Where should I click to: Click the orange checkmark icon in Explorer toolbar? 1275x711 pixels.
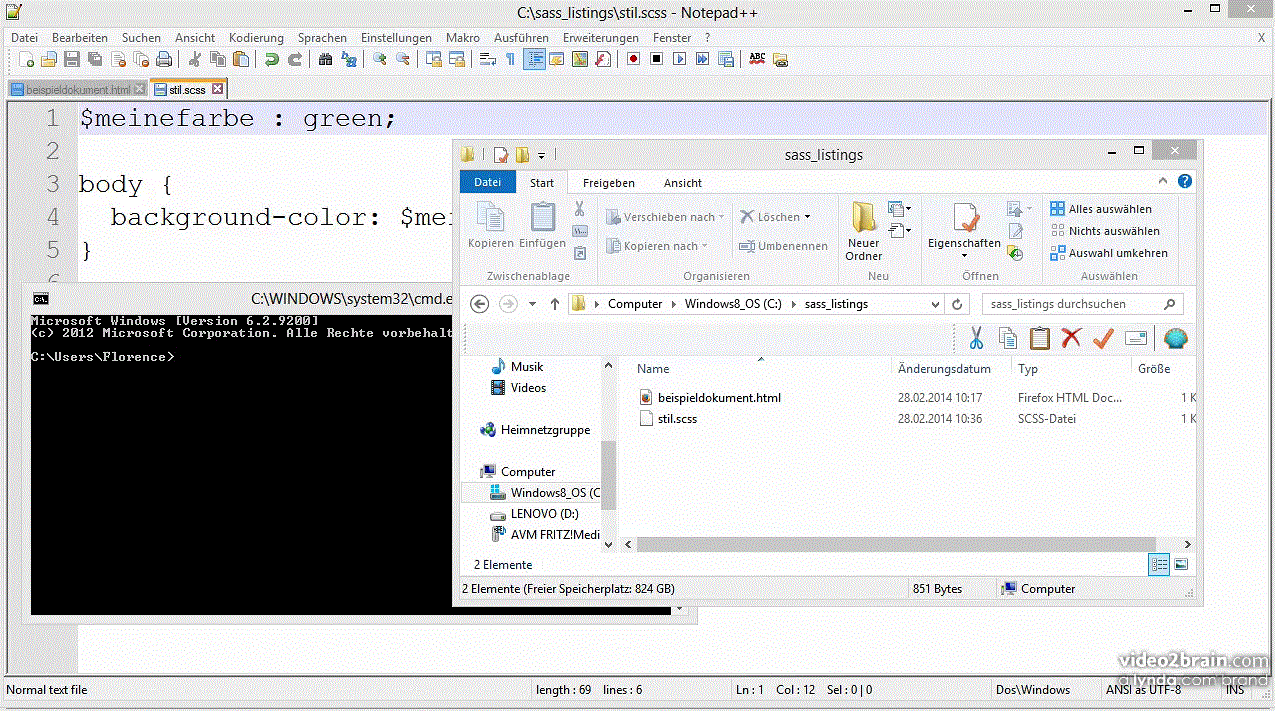1103,339
